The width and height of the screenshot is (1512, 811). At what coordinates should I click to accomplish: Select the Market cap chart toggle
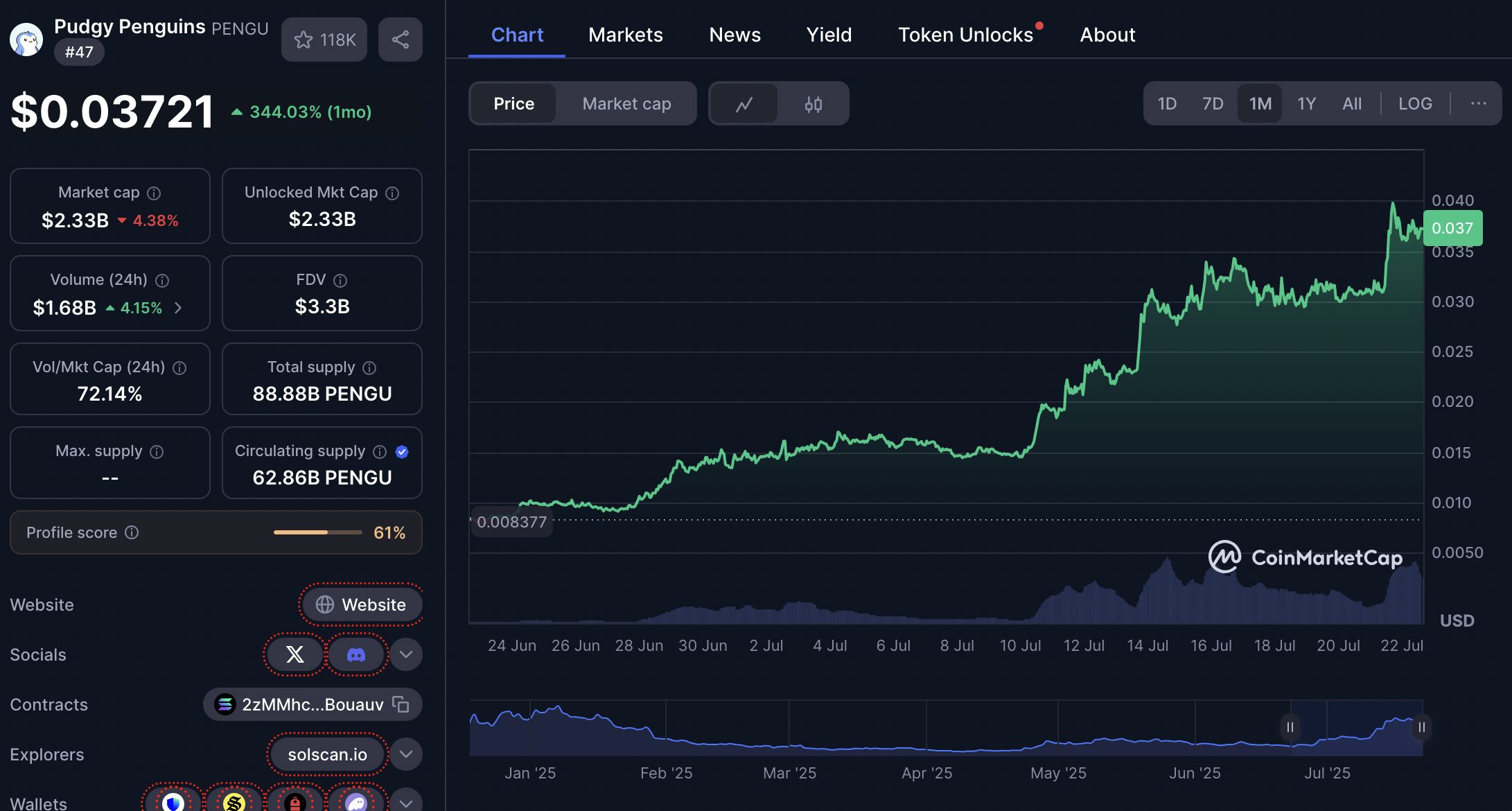pos(626,104)
